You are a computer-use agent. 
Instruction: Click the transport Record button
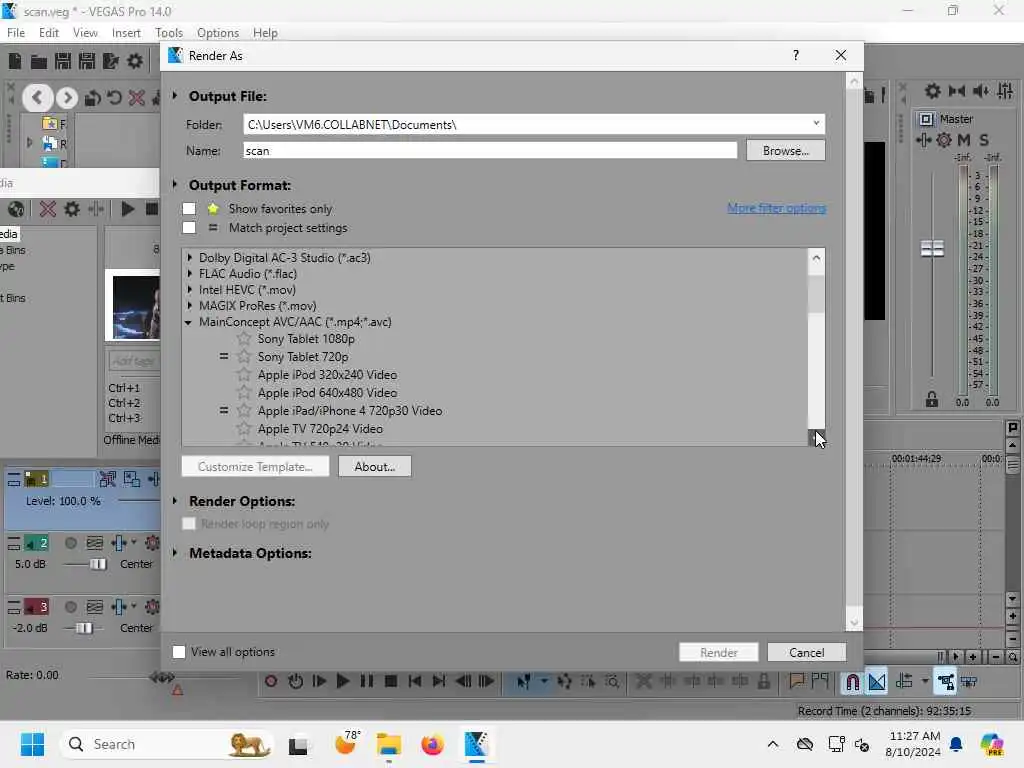click(270, 682)
